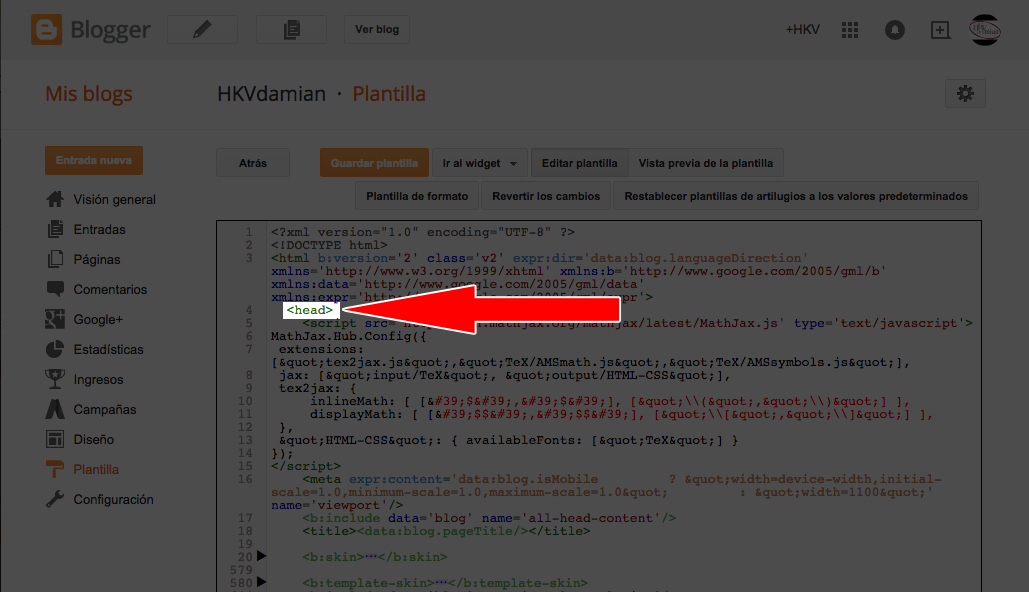This screenshot has width=1029, height=592.
Task: Click Vista previa de la plantilla
Action: click(x=705, y=163)
